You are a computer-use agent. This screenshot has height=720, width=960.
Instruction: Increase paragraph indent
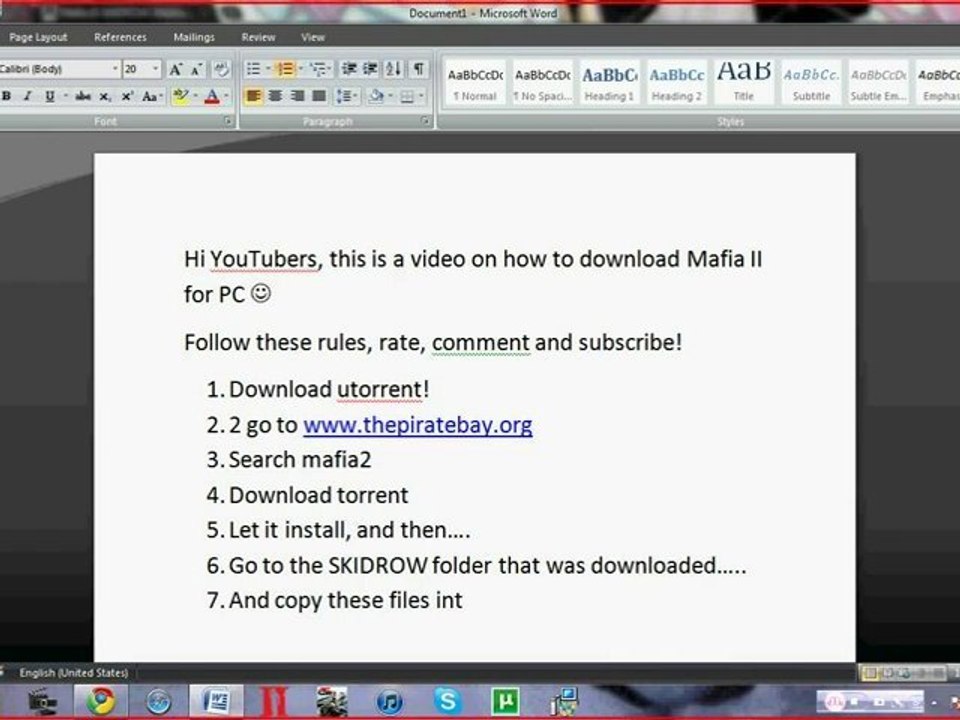click(x=370, y=69)
